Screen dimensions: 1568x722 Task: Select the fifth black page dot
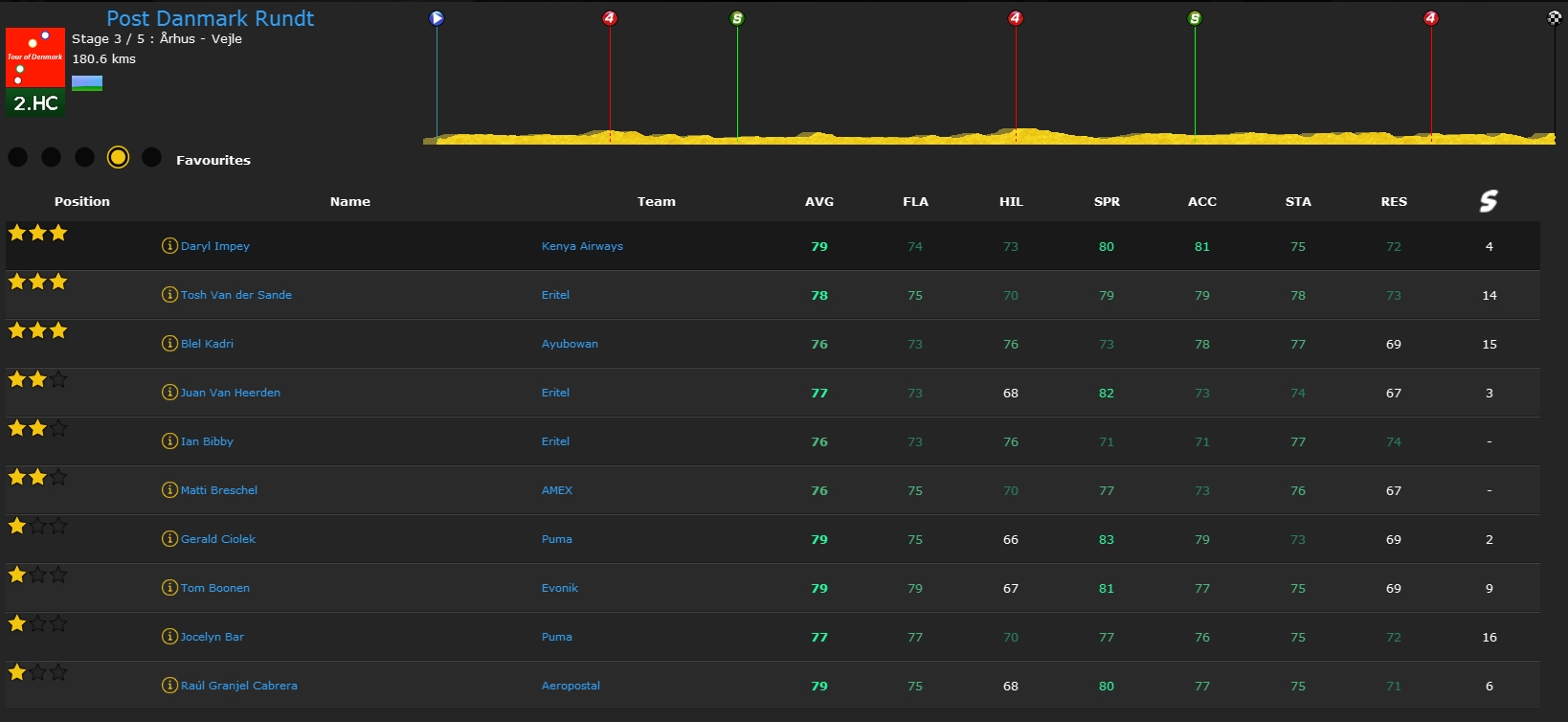point(151,157)
